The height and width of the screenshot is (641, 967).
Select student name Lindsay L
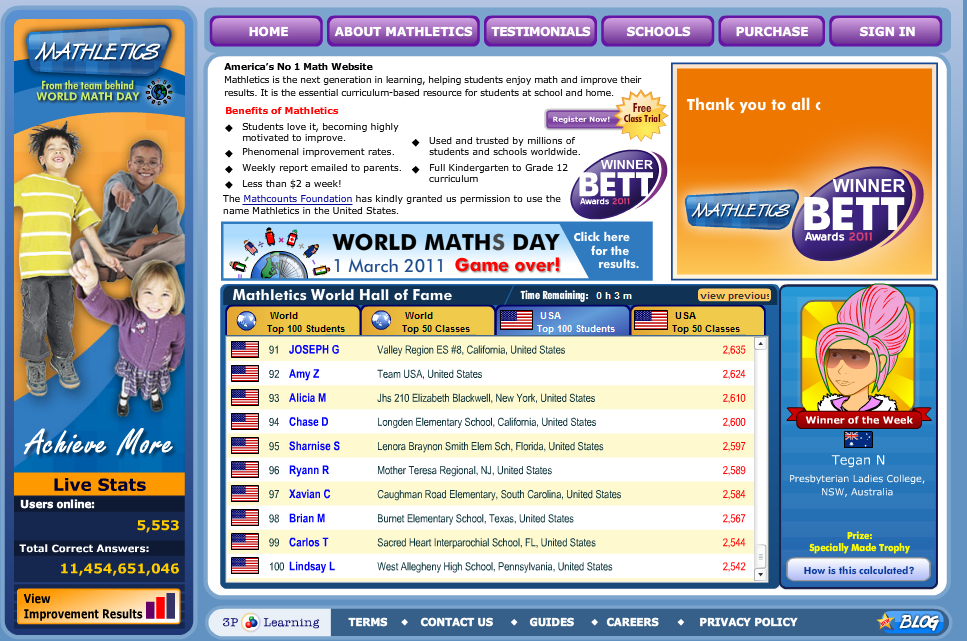[x=311, y=566]
